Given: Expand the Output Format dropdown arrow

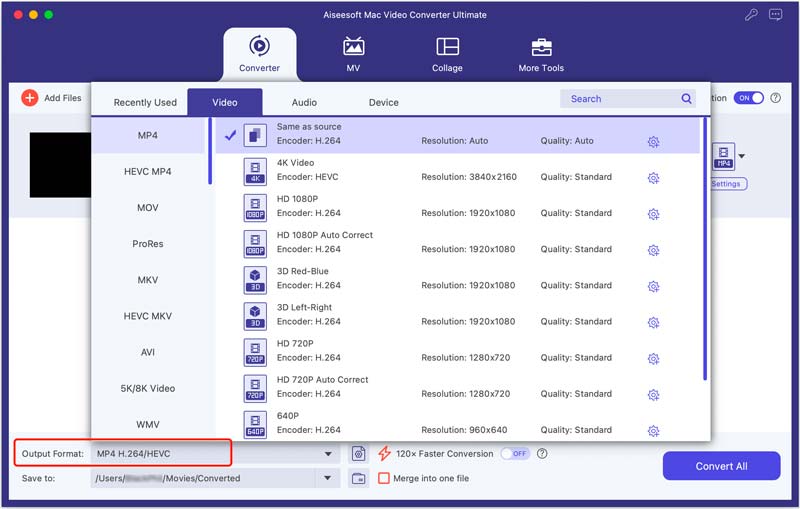Looking at the screenshot, I should pos(328,454).
